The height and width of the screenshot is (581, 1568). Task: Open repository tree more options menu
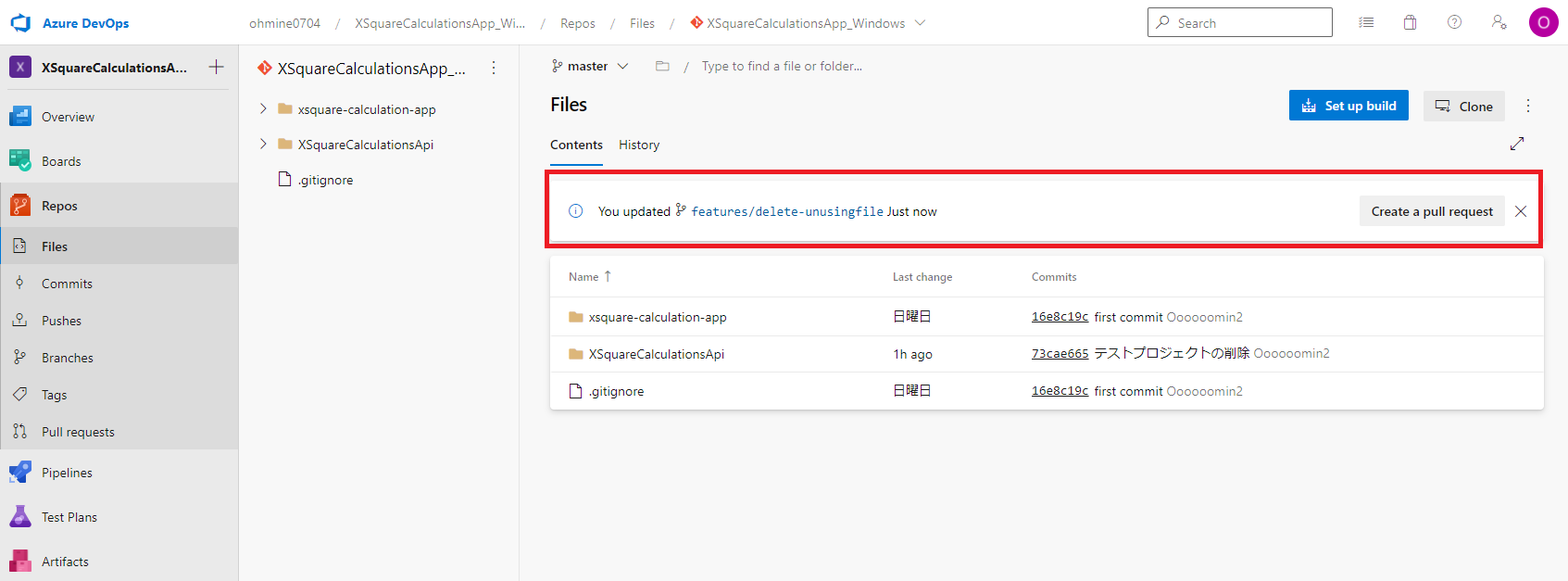point(494,68)
